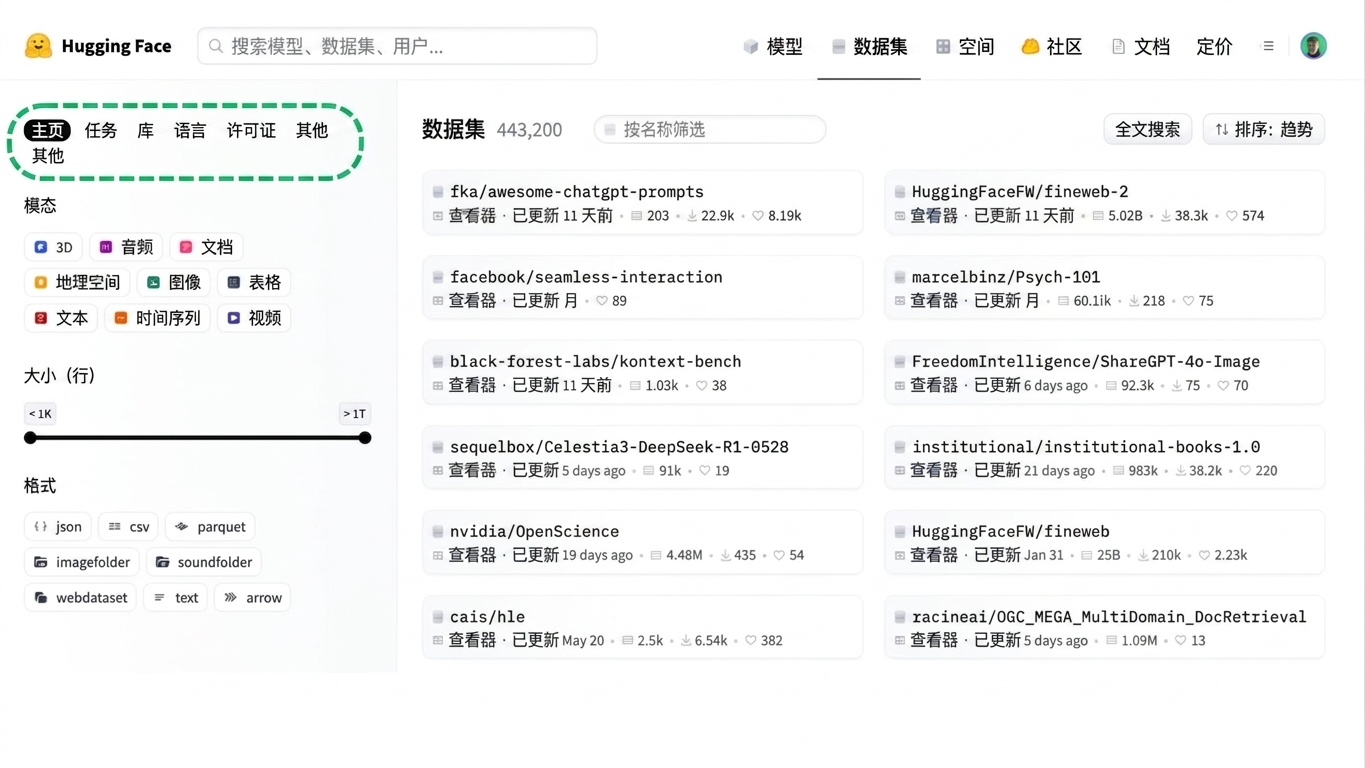The height and width of the screenshot is (768, 1365).
Task: Click 查看器 on the cais/hle card
Action: pyautogui.click(x=472, y=641)
